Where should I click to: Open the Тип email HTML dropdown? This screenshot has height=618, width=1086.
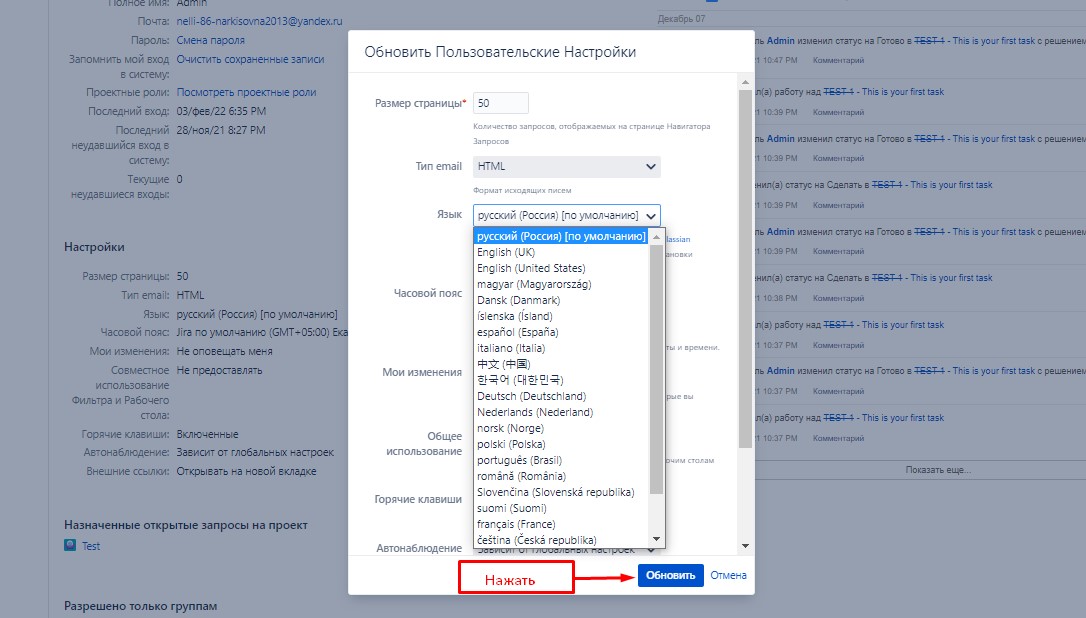pos(567,166)
